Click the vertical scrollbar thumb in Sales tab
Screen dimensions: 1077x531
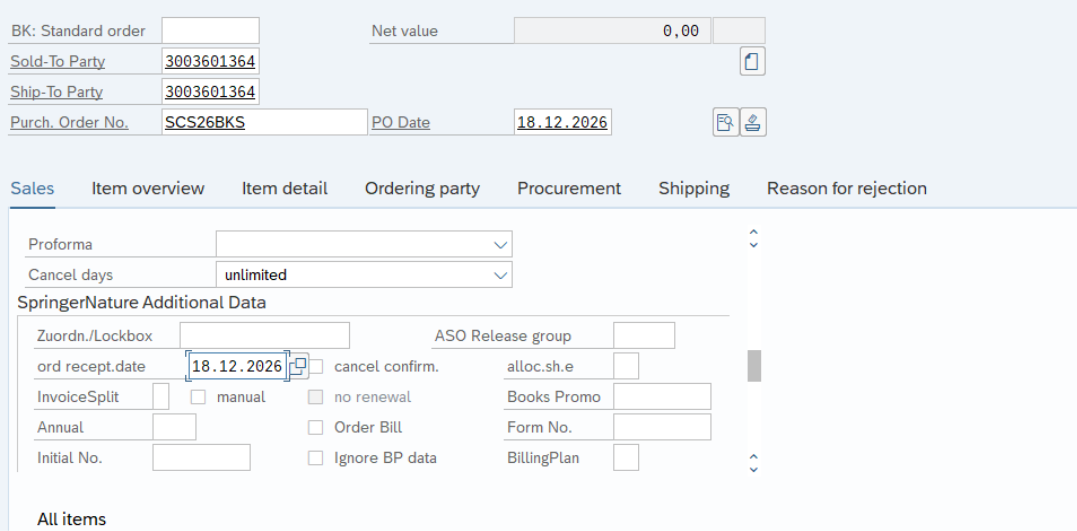tap(754, 365)
